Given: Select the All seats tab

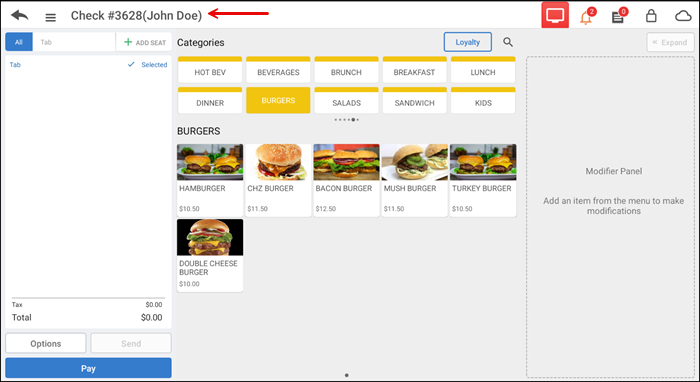Looking at the screenshot, I should point(19,42).
